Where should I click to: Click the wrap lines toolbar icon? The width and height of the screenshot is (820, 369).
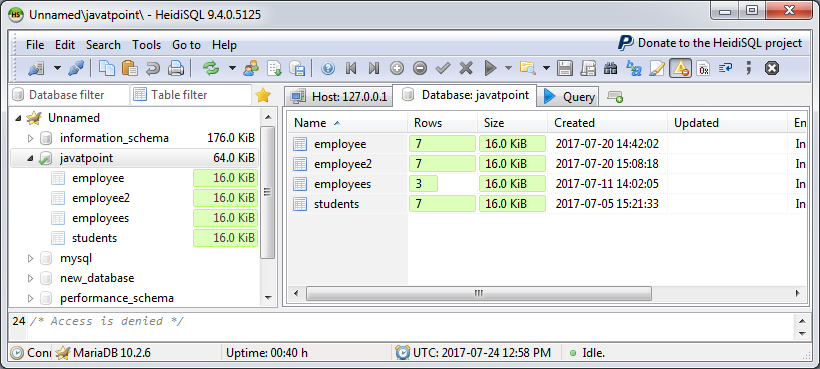(725, 68)
